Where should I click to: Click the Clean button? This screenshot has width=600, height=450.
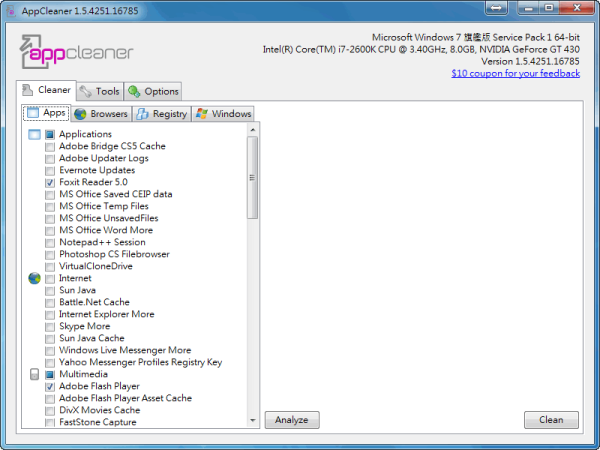(x=551, y=420)
